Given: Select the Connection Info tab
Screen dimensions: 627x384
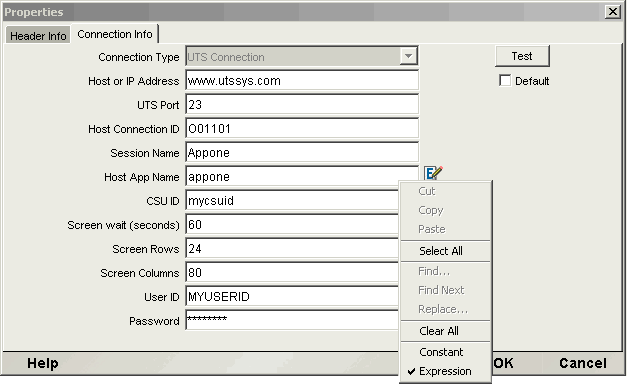Looking at the screenshot, I should [x=115, y=34].
